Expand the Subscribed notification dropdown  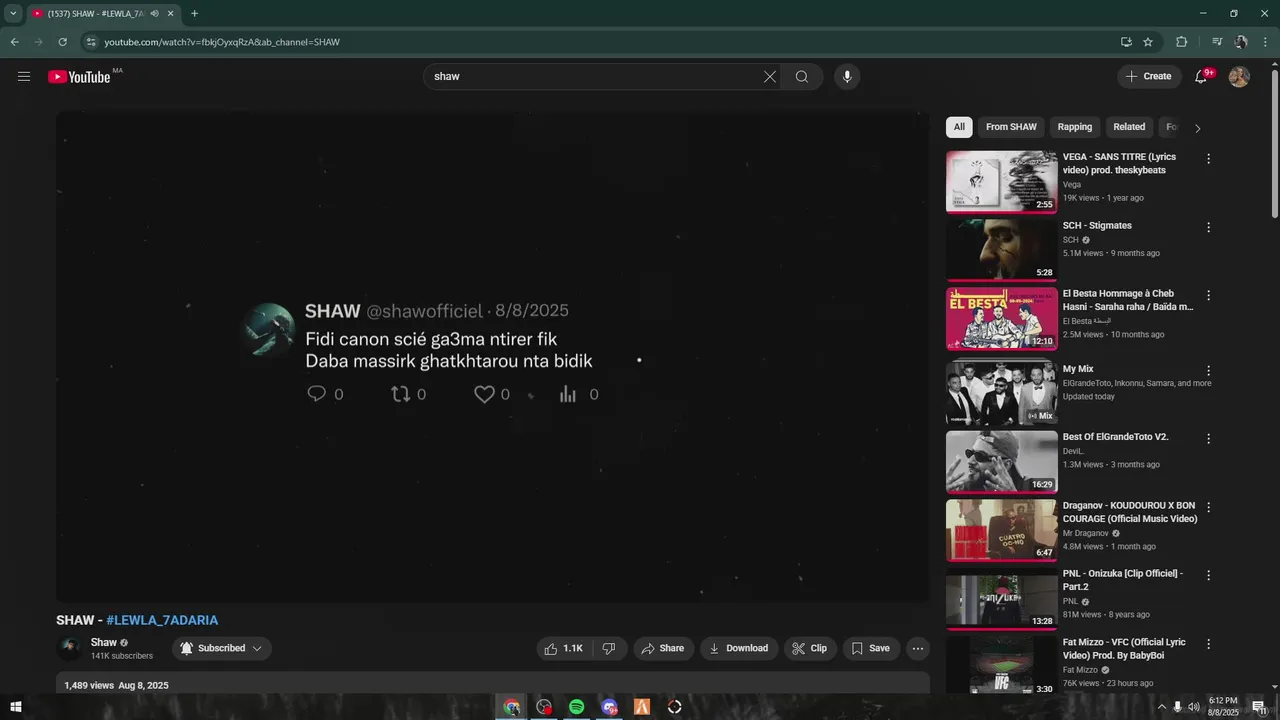click(x=222, y=648)
